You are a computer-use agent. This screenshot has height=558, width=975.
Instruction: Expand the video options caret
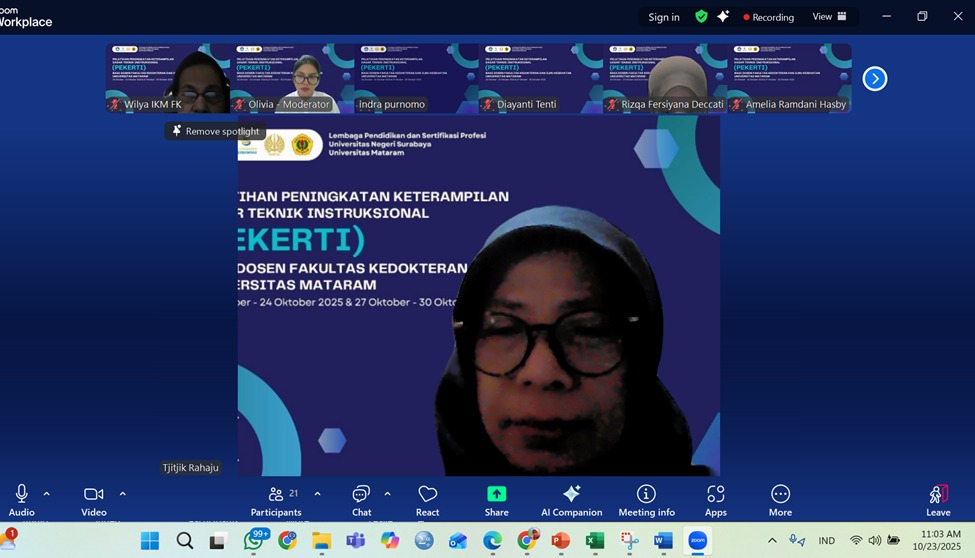[123, 494]
